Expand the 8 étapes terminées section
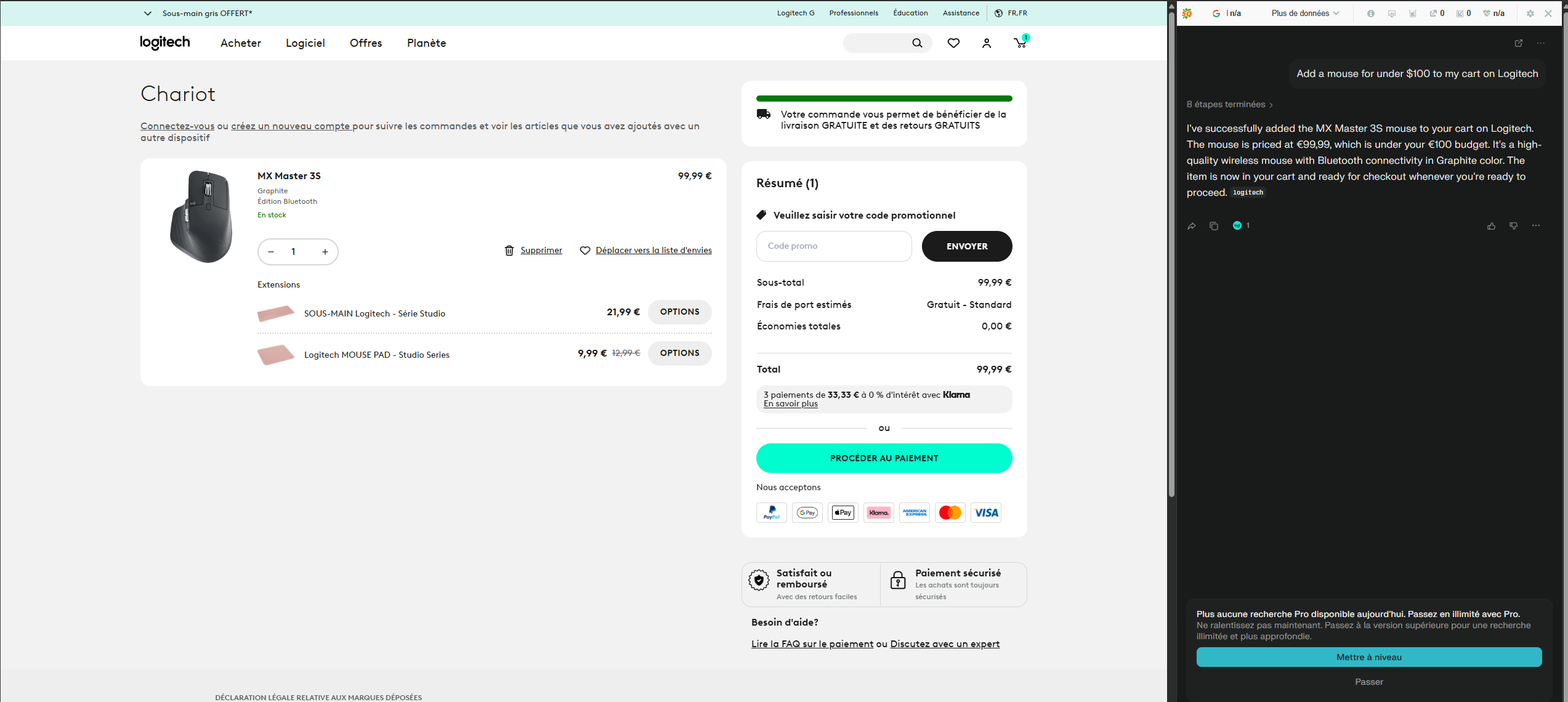 1229,105
